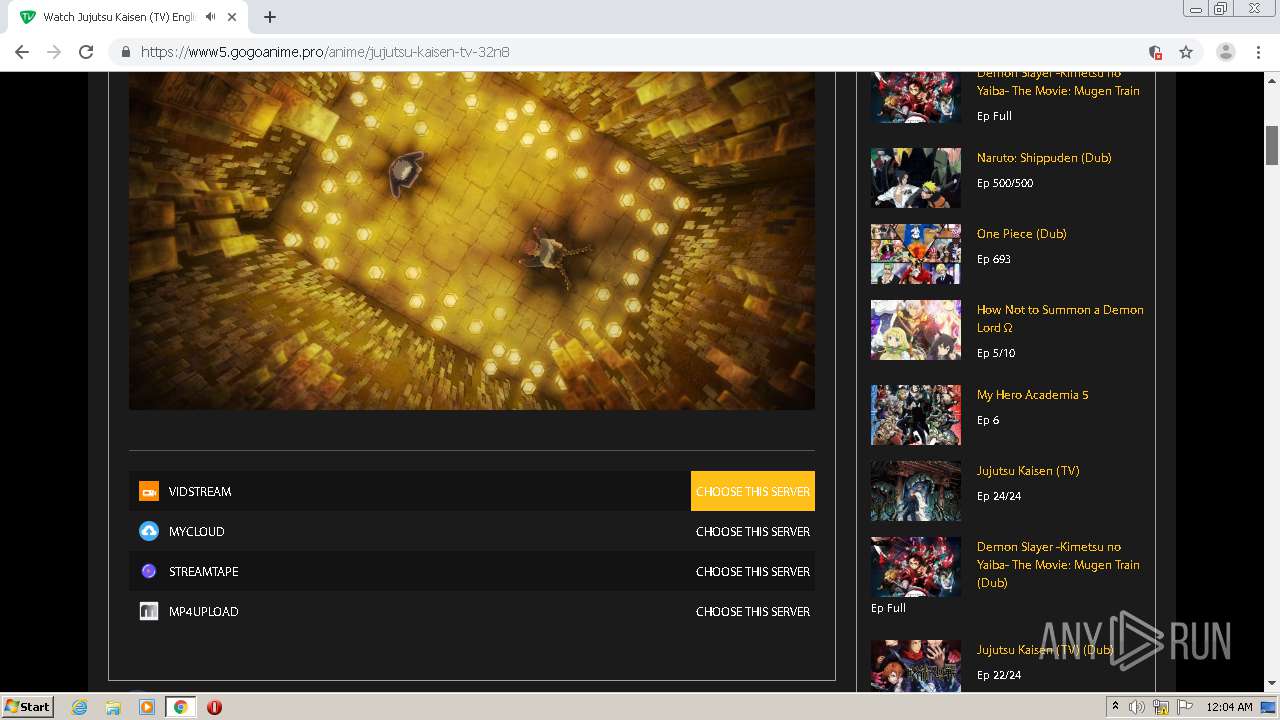Click the Ep 500/500 text
The width and height of the screenshot is (1280, 720).
[1005, 183]
